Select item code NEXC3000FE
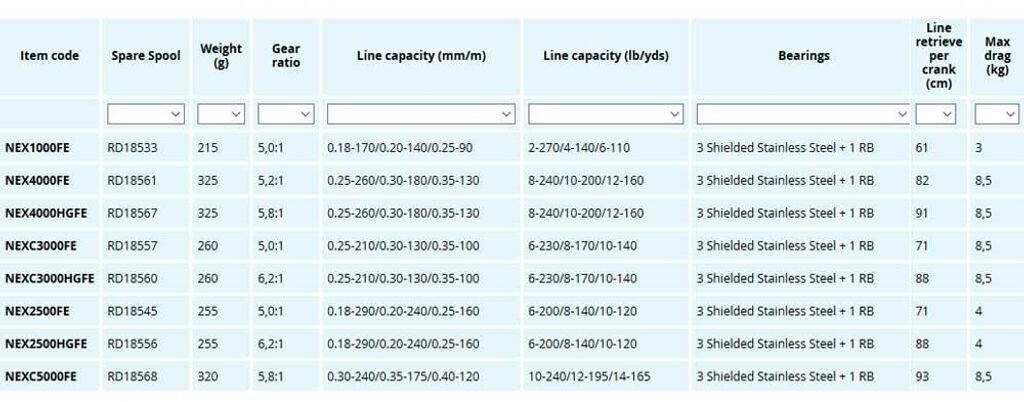The height and width of the screenshot is (402, 1024). 41,246
